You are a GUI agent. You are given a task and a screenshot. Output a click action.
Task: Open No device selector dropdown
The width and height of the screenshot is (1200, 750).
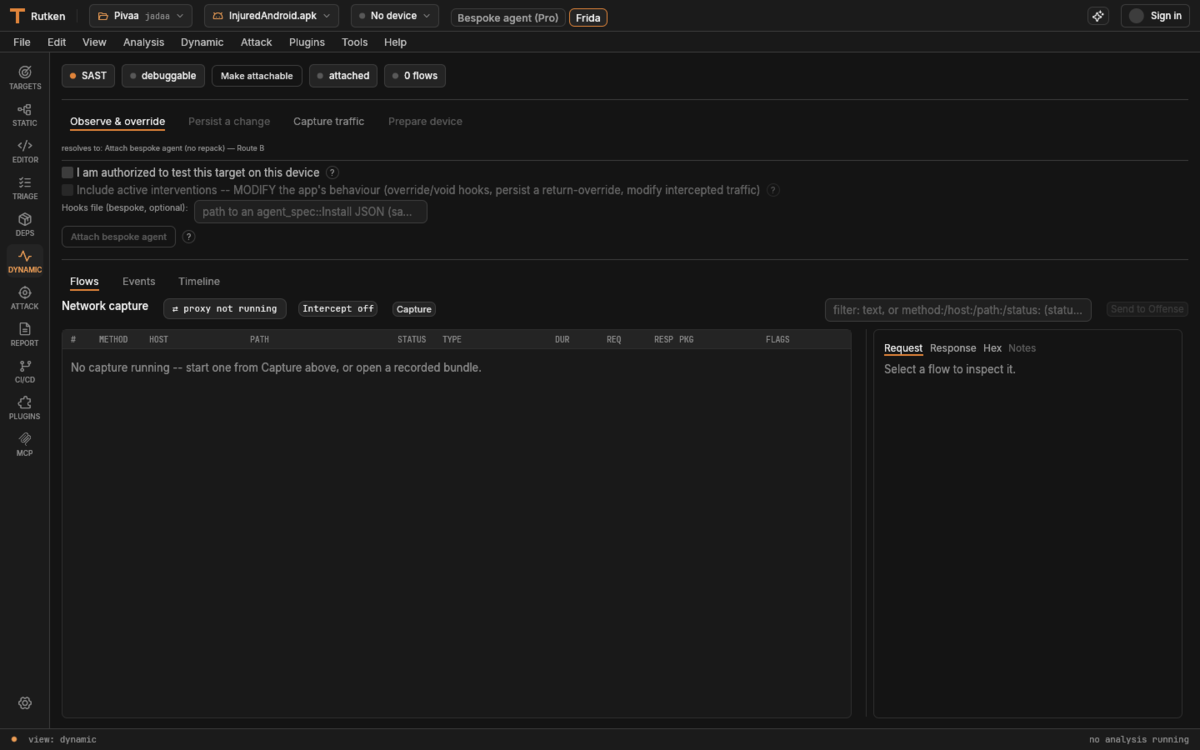(395, 16)
